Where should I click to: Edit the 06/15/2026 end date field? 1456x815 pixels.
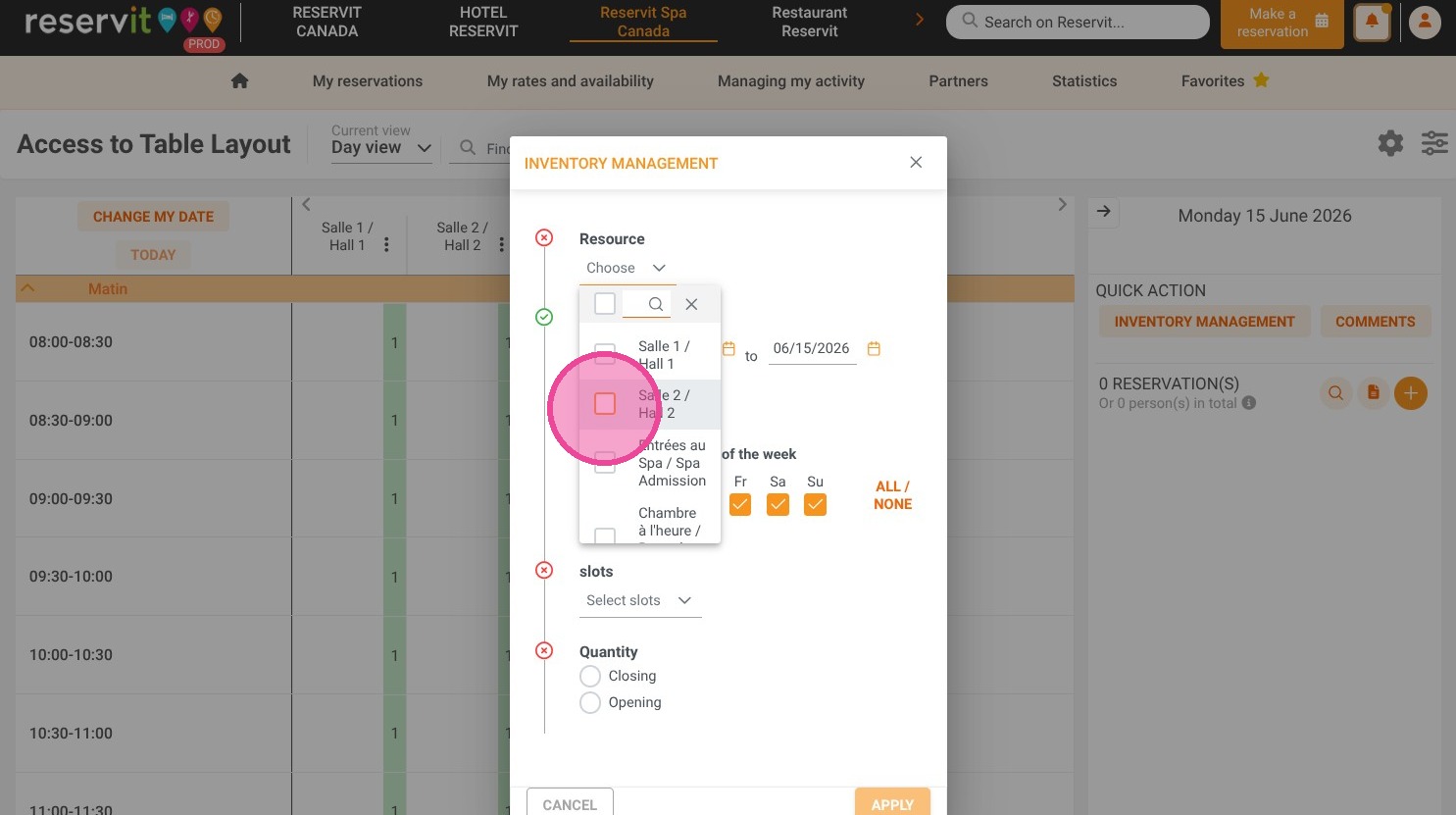point(812,348)
